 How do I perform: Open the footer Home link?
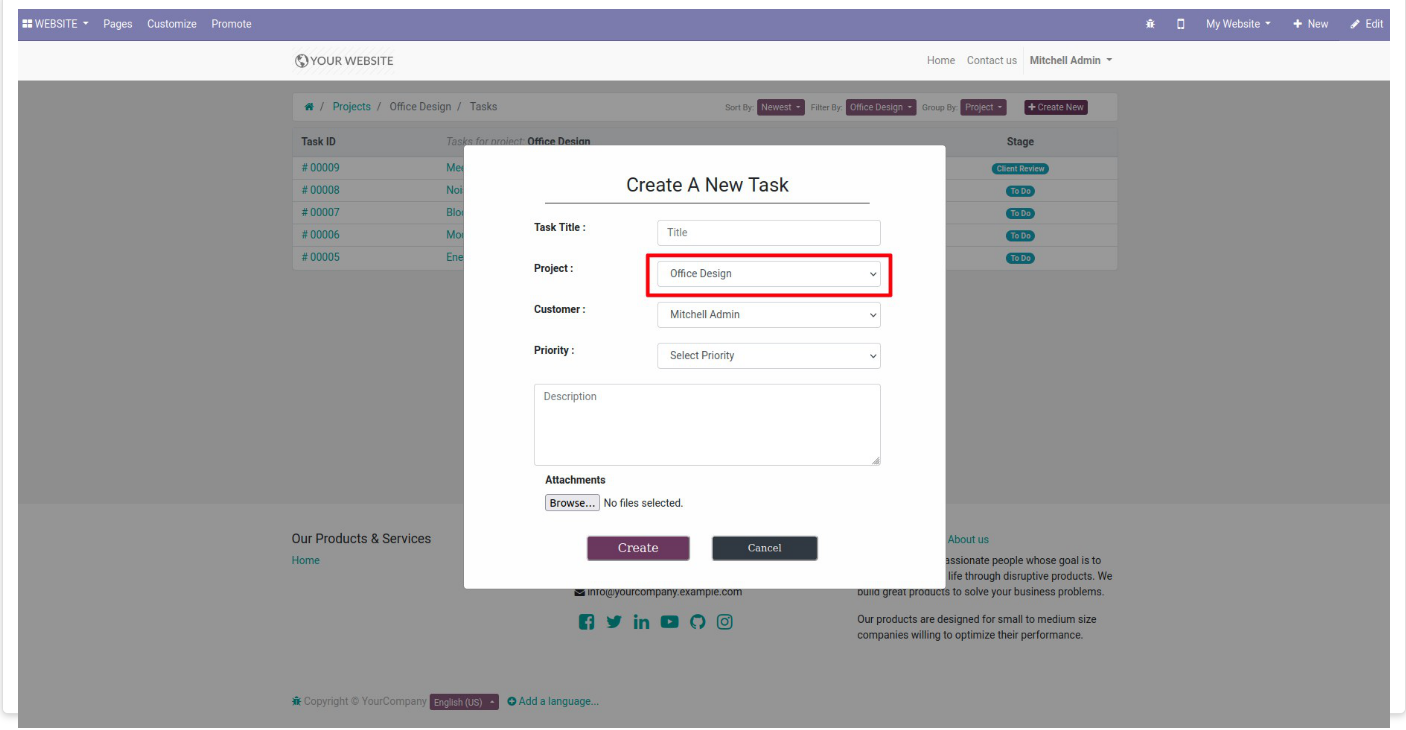(x=306, y=561)
